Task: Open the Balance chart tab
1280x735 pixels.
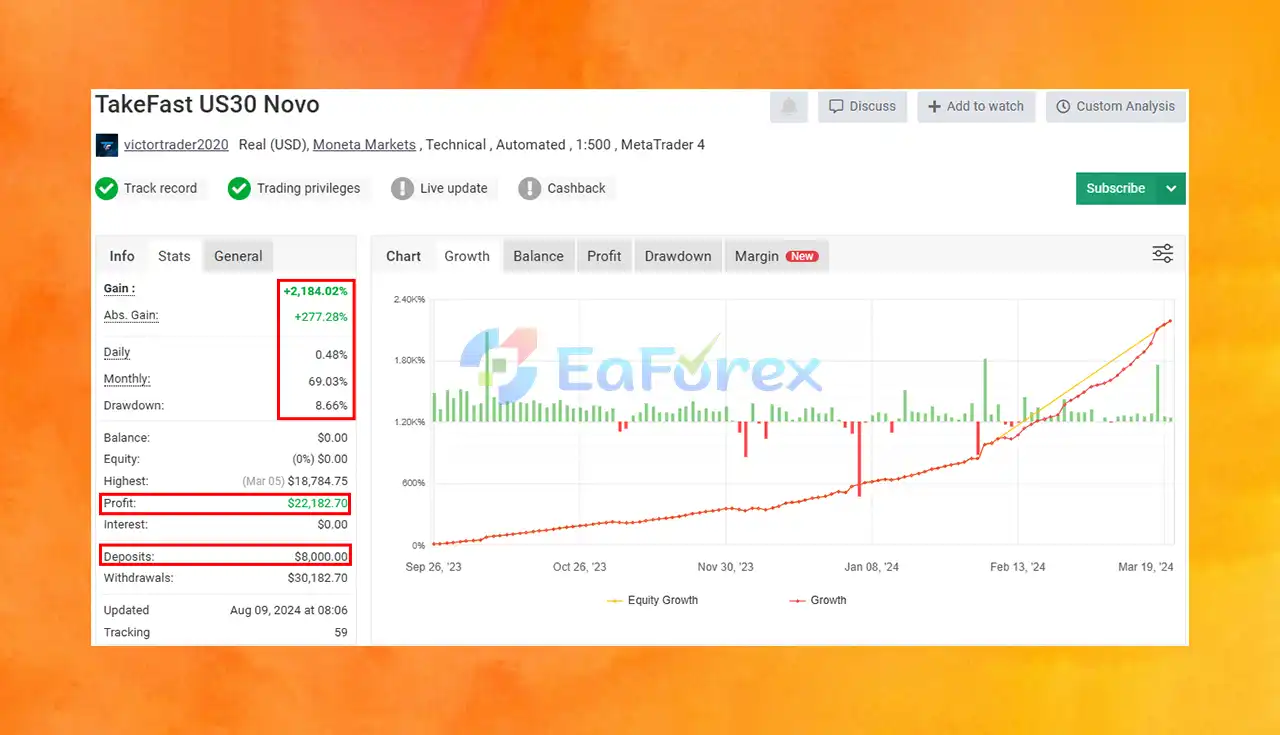Action: [x=538, y=256]
